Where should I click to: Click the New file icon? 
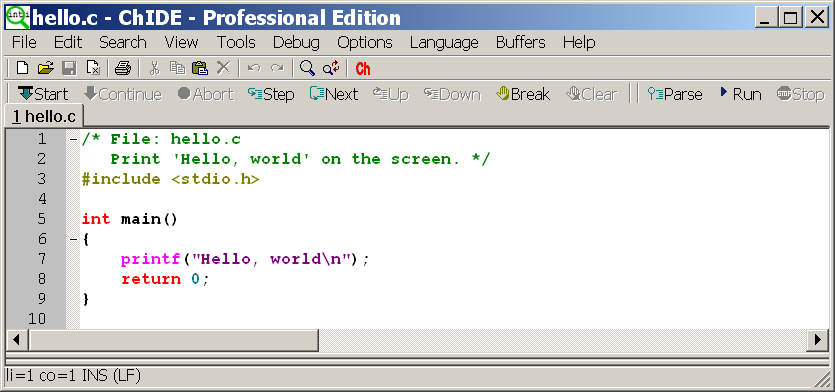(22, 68)
